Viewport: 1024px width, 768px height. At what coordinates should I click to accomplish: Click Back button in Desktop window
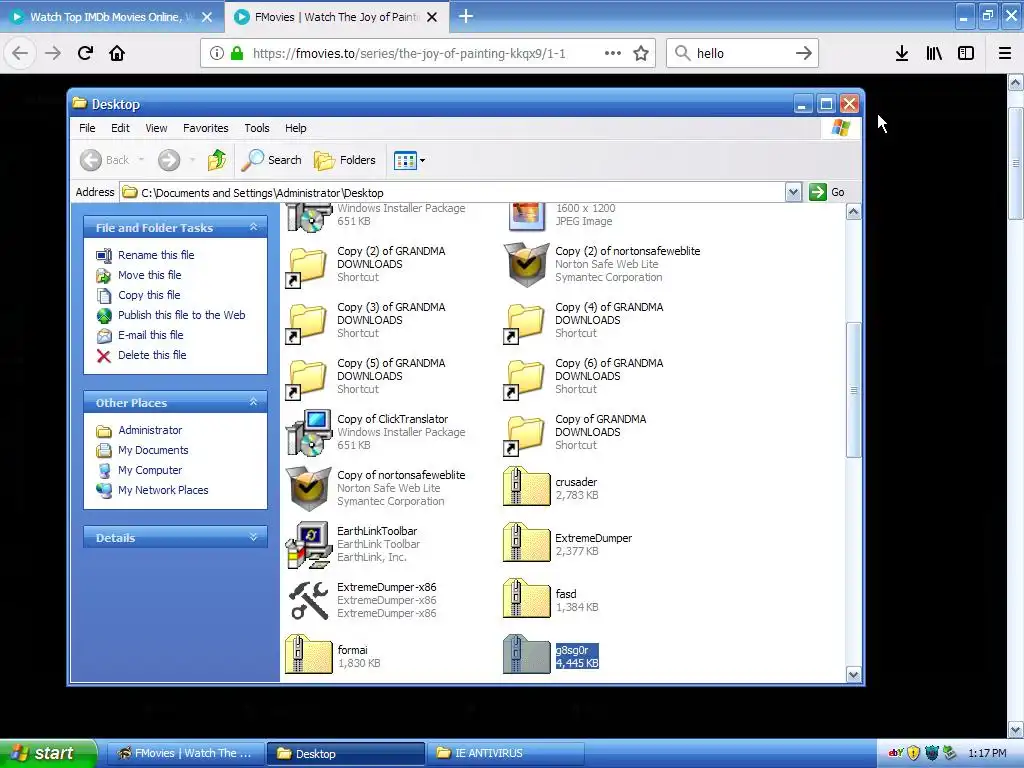point(104,159)
